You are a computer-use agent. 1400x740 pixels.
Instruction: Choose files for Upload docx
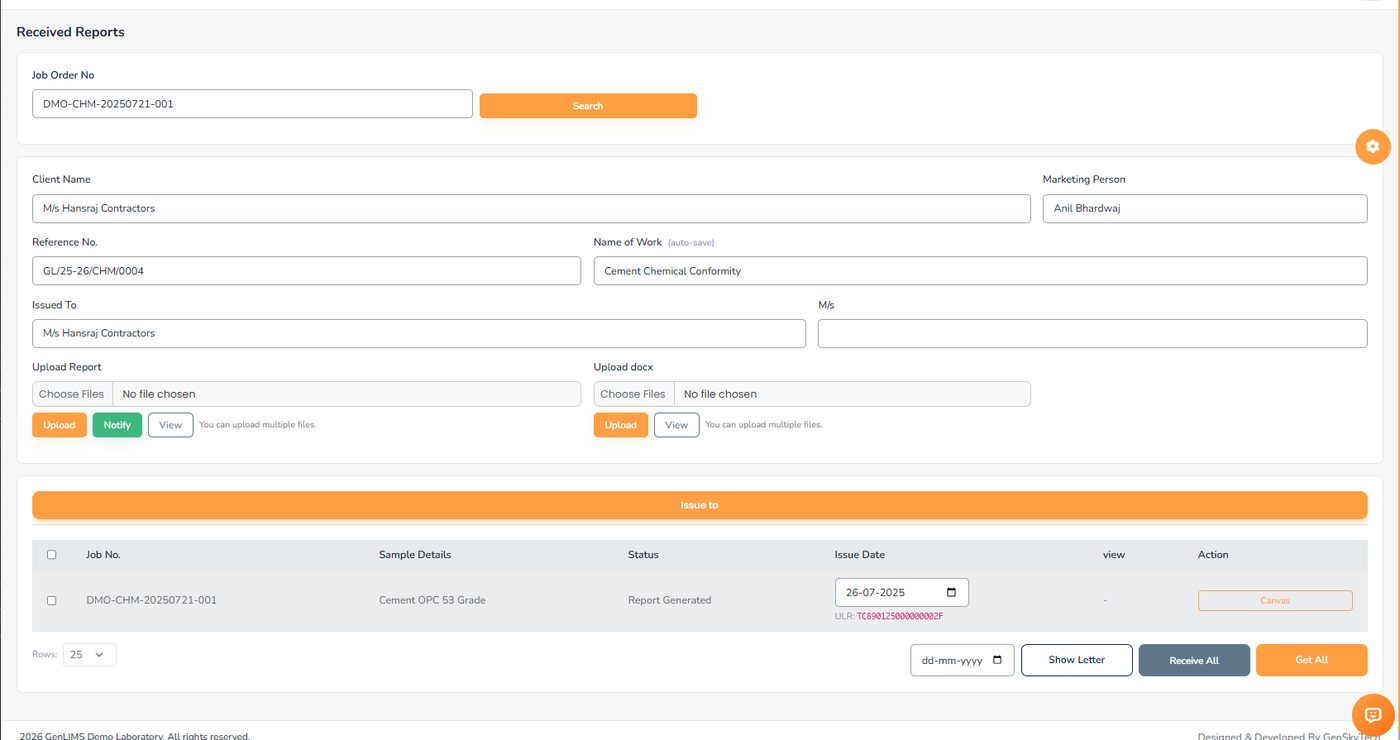634,394
